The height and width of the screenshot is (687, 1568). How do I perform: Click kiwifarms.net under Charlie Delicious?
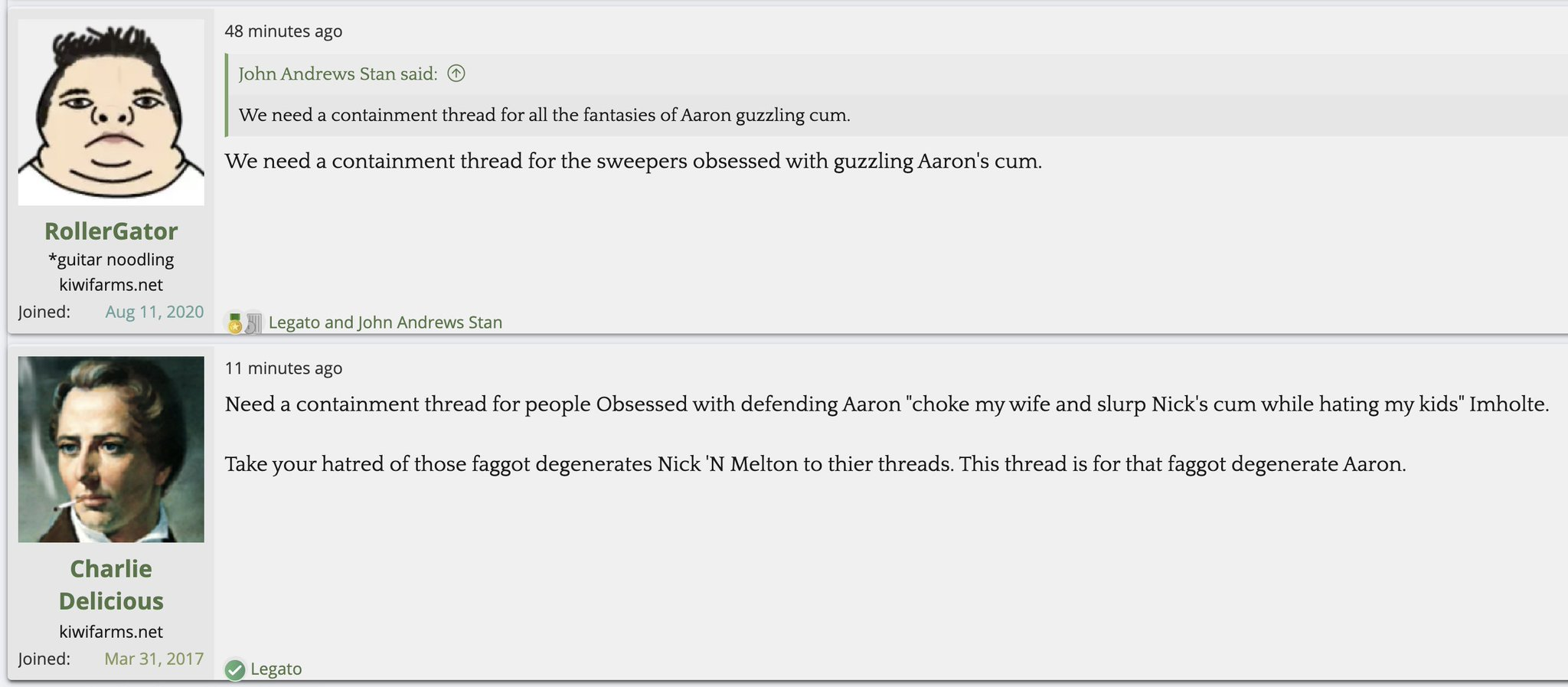[x=111, y=632]
